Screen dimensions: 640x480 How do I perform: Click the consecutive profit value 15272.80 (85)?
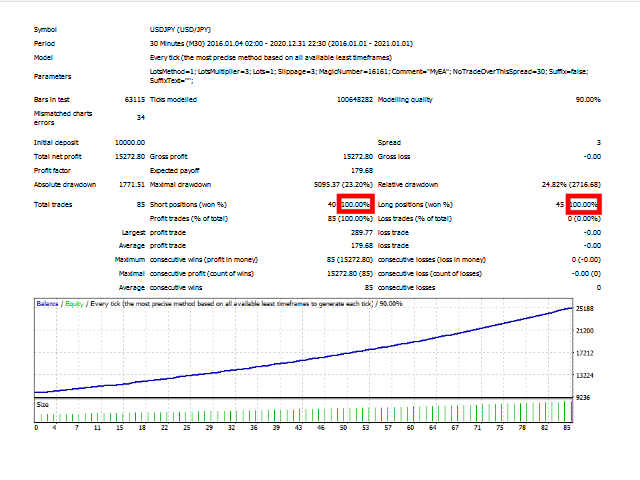click(x=350, y=273)
